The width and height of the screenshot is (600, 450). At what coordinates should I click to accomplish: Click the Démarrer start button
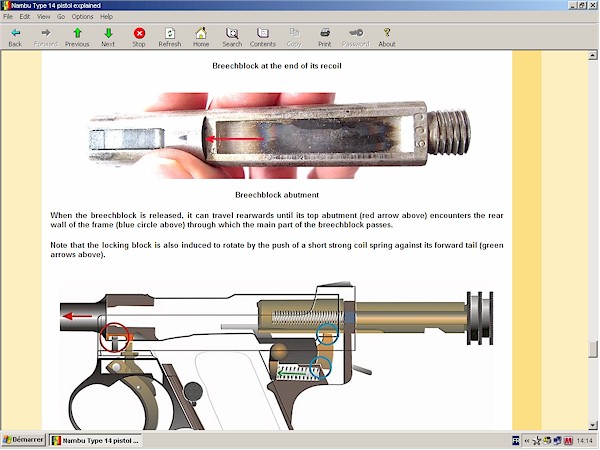[x=23, y=440]
